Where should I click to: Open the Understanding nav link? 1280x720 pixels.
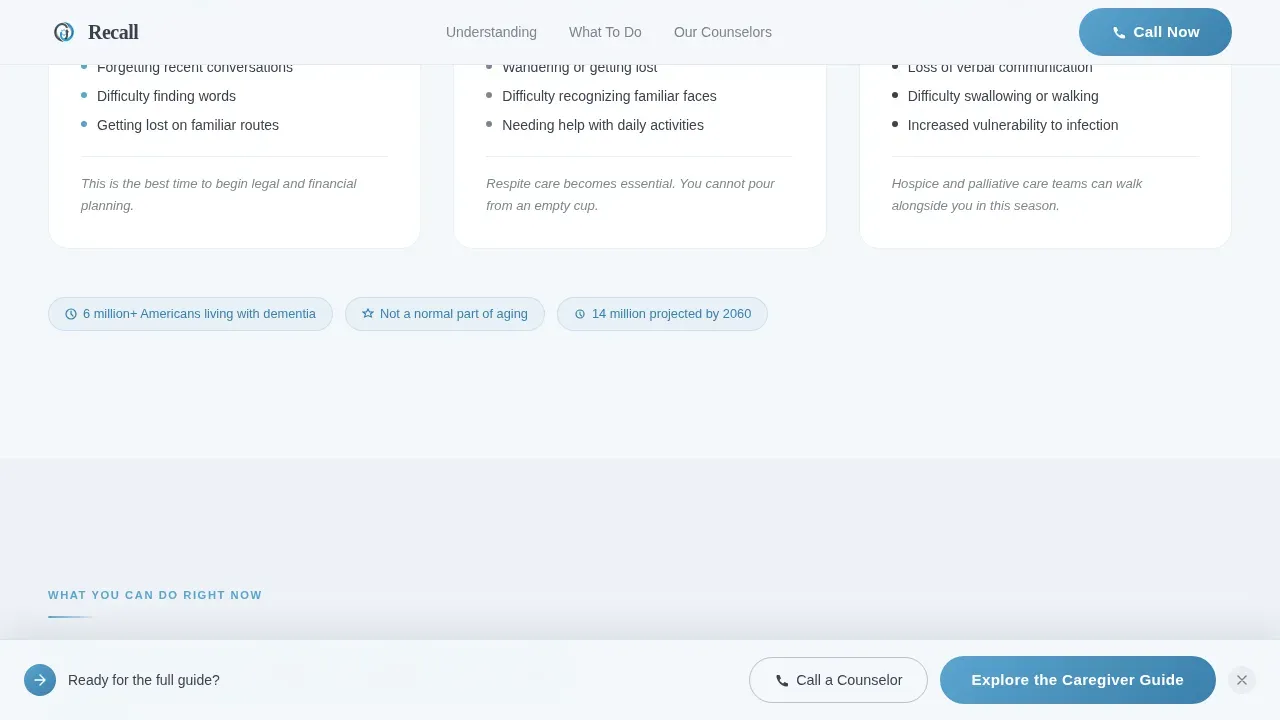[491, 32]
